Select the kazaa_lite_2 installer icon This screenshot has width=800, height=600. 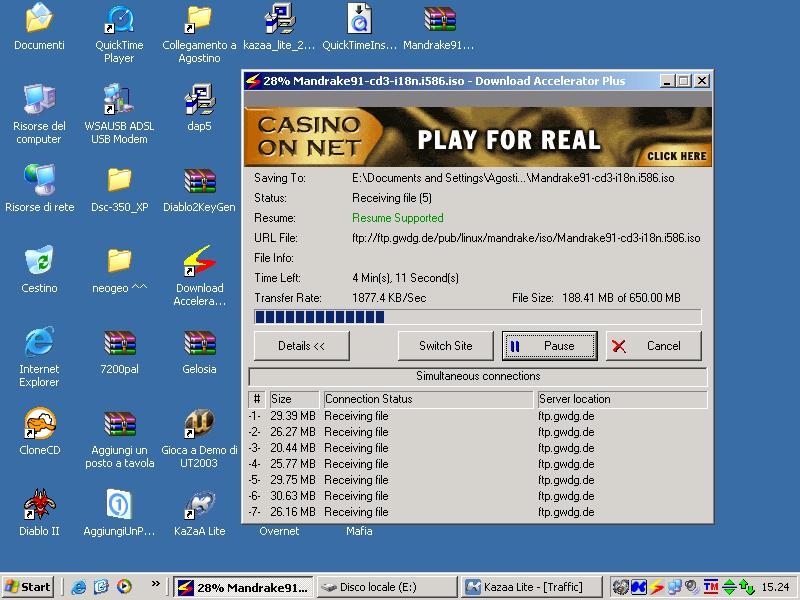[x=279, y=18]
